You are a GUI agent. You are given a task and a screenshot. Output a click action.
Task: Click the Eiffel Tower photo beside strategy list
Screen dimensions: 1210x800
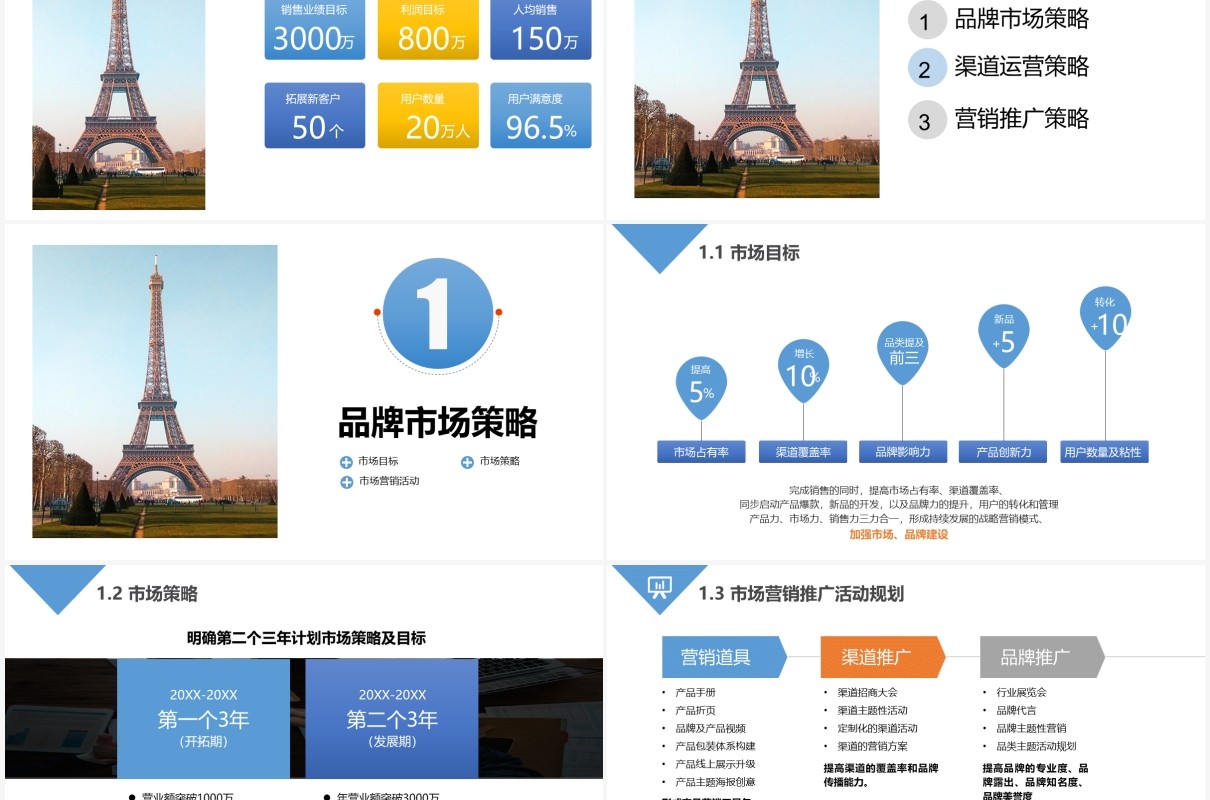pyautogui.click(x=757, y=99)
